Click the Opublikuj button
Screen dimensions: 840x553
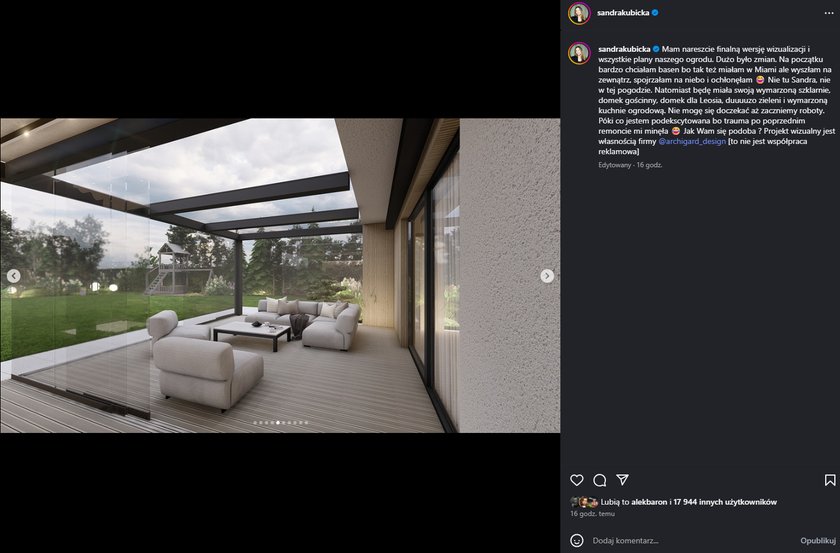coord(818,541)
